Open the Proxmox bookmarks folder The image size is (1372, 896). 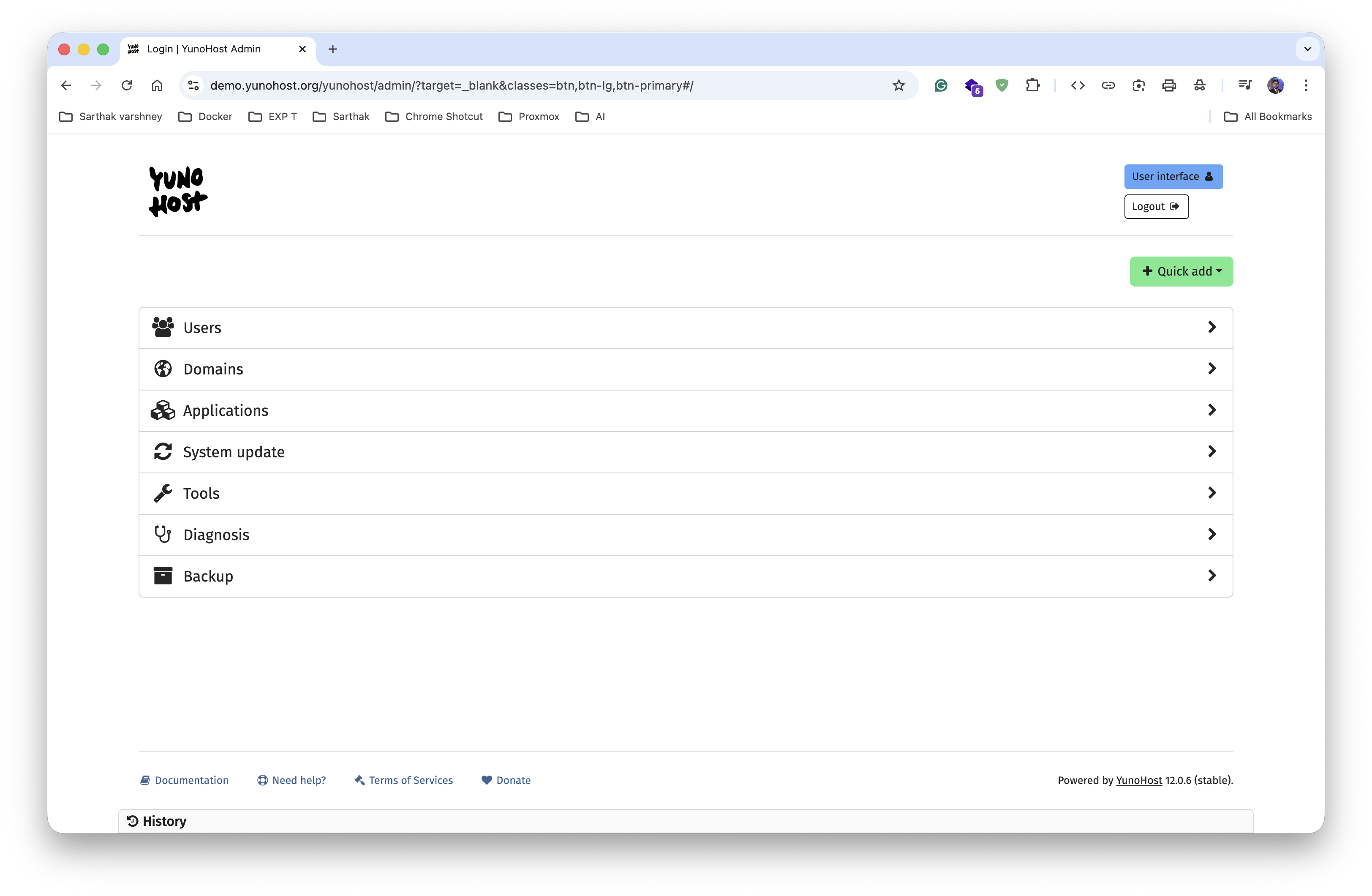click(528, 117)
